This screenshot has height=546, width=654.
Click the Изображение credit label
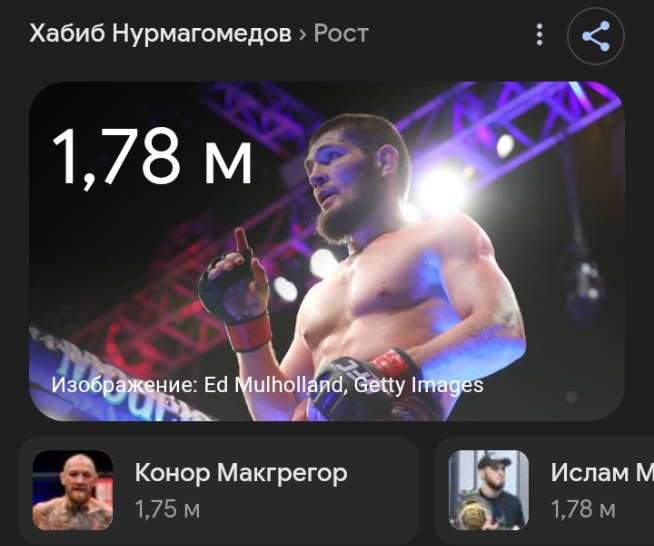coord(125,385)
